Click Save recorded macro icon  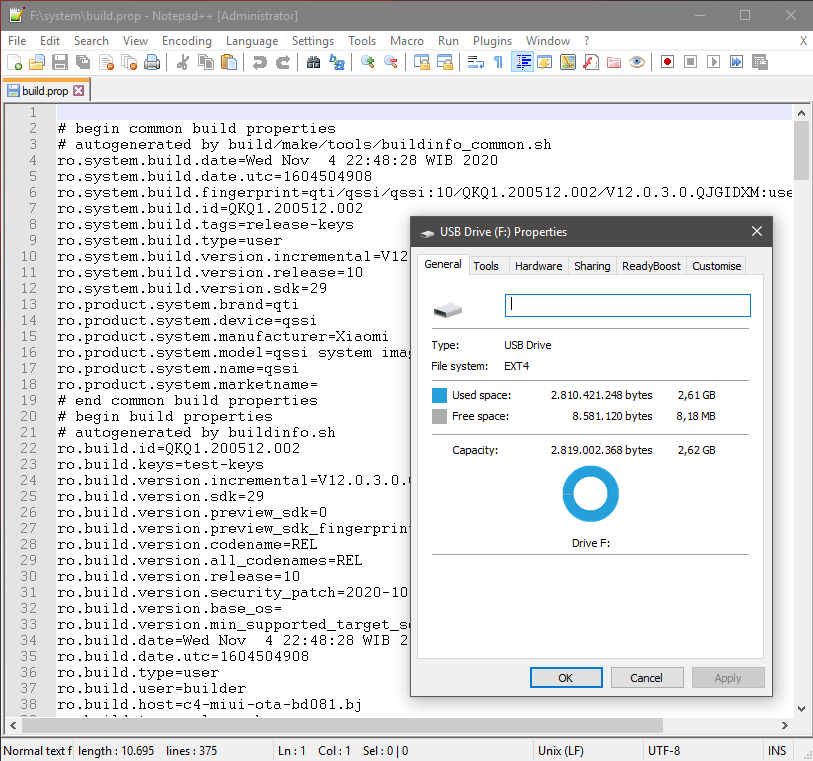[x=760, y=62]
